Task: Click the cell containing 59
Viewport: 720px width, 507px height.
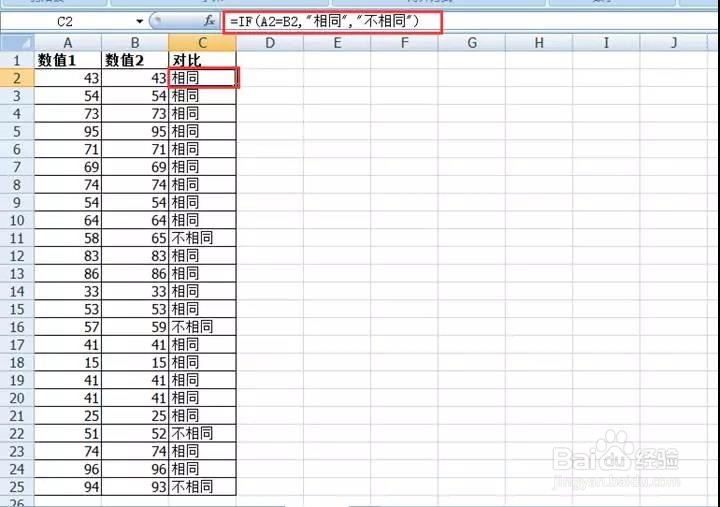Action: pos(135,327)
